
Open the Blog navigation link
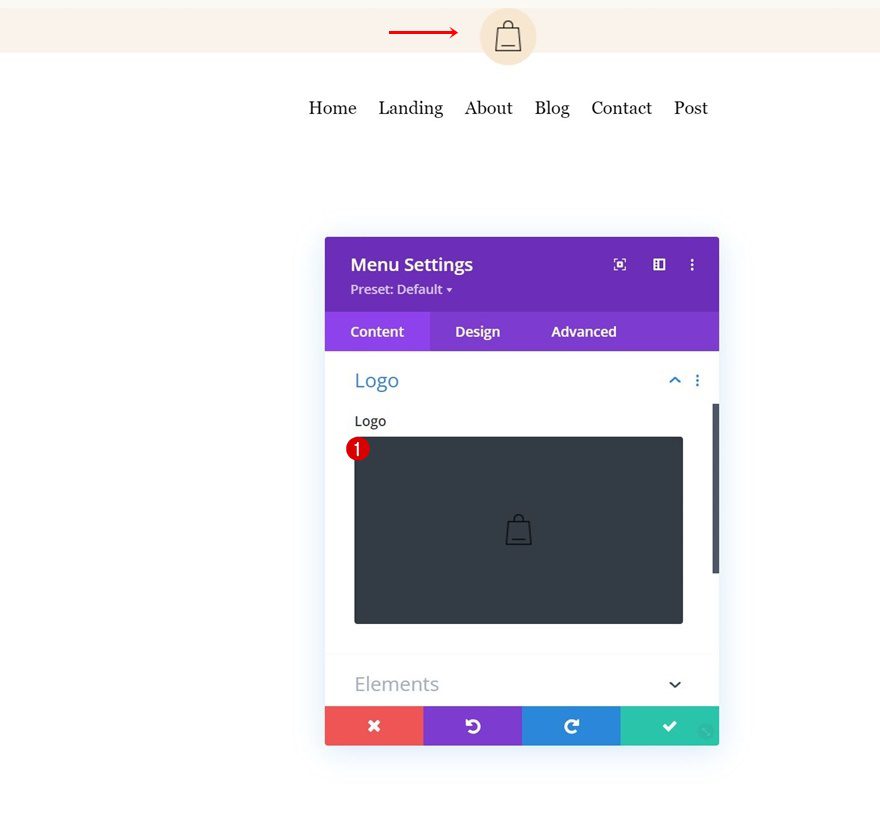552,108
